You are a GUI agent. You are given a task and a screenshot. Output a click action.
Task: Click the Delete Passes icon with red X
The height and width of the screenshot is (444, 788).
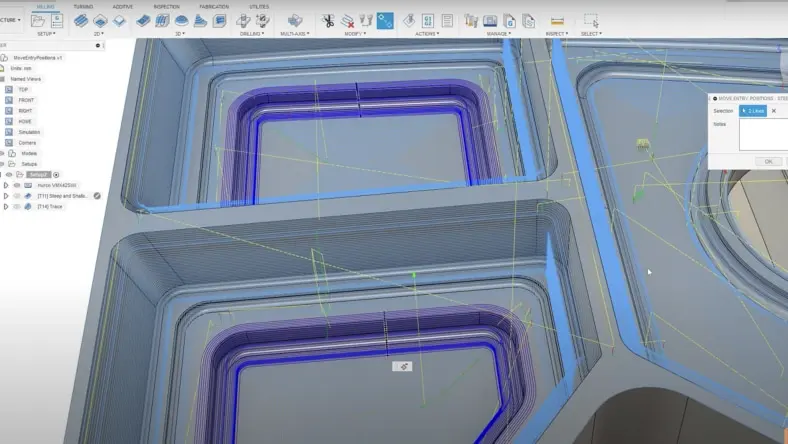[347, 21]
